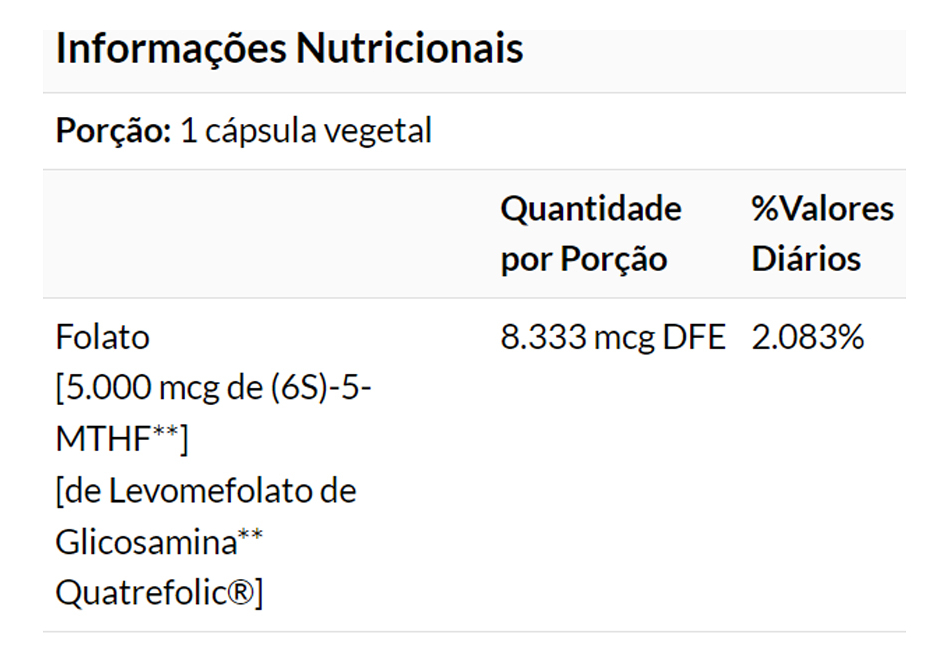Click the 8.333 mcg DFE amount

coord(612,337)
